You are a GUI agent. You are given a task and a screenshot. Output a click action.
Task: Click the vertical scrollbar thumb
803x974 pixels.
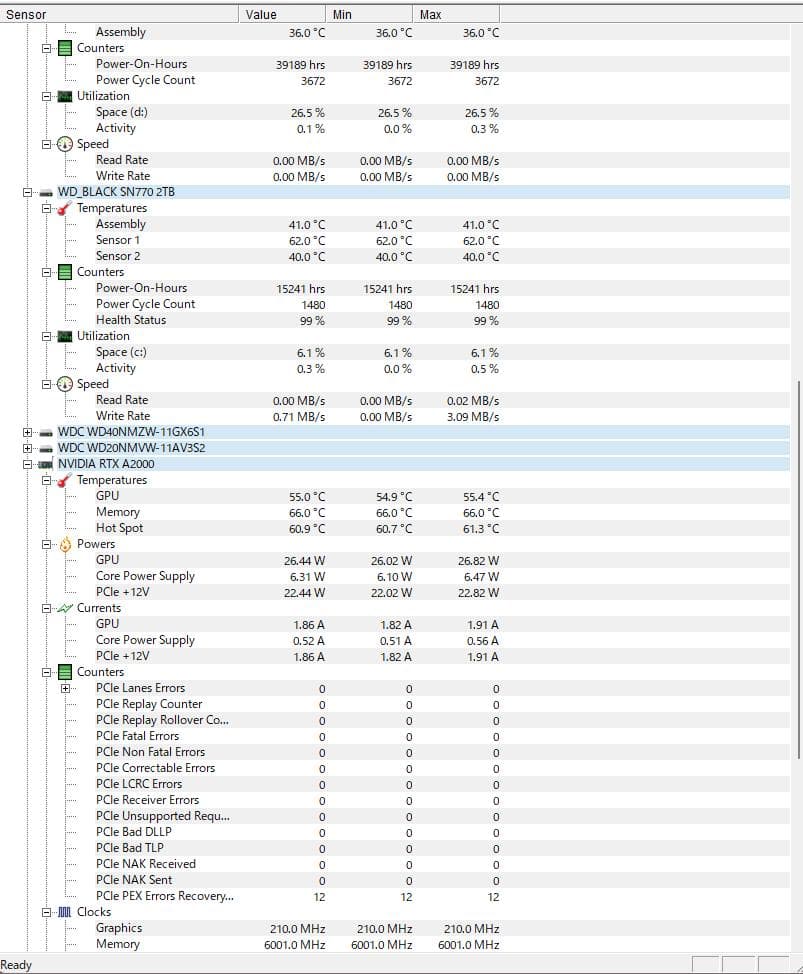pos(797,568)
